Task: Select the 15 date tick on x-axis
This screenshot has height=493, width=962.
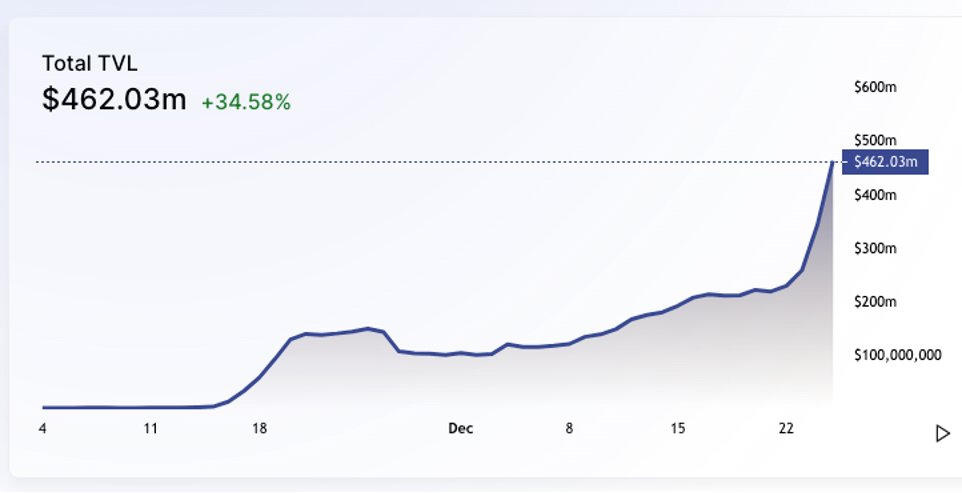Action: pyautogui.click(x=678, y=428)
